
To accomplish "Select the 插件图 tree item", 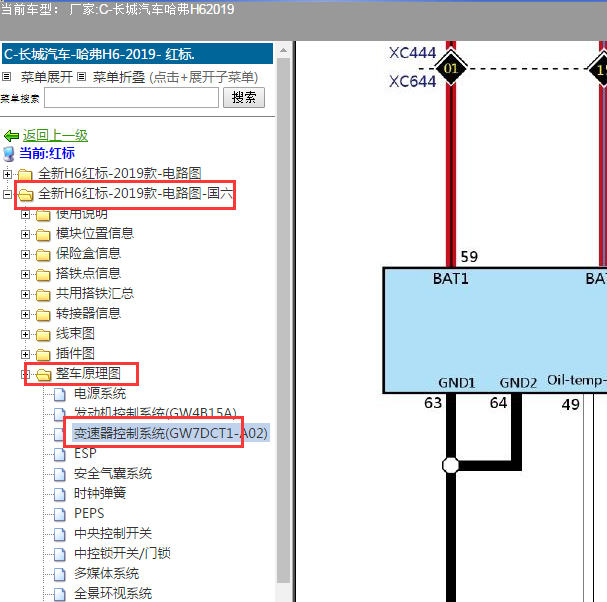I will (75, 353).
